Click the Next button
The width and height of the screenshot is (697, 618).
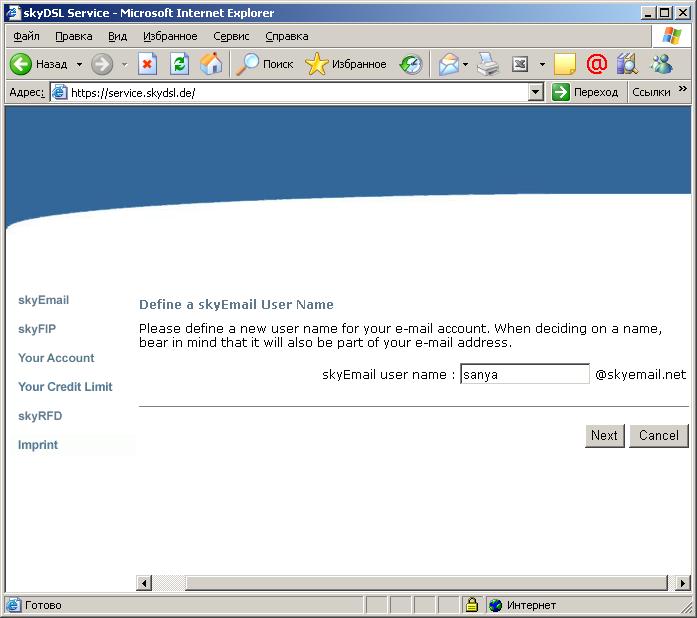(605, 436)
